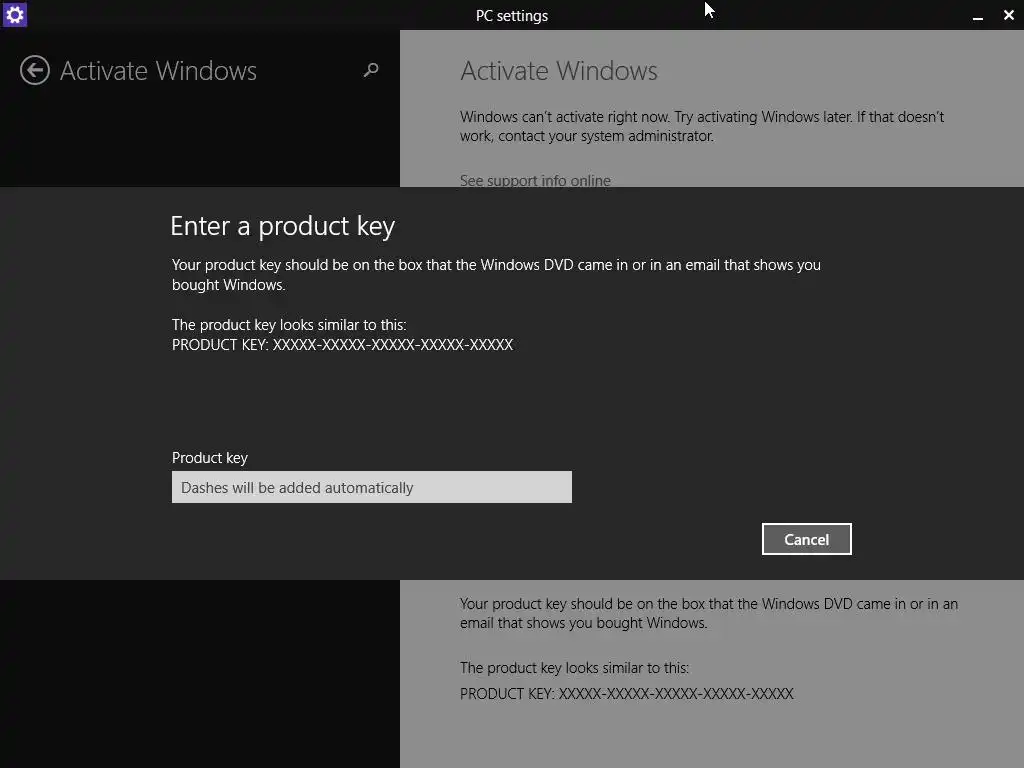The width and height of the screenshot is (1024, 768).
Task: Cancel the product key dialog
Action: 807,539
